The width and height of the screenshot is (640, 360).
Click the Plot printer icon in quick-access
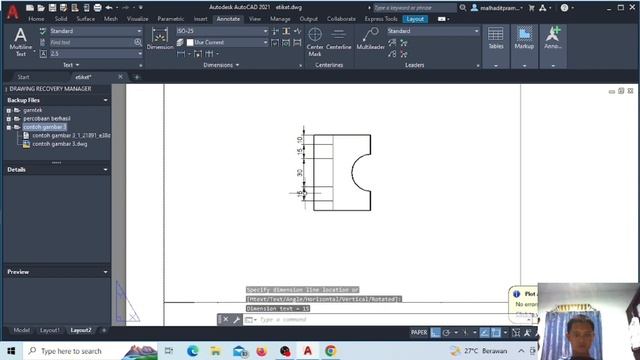[x=98, y=7]
